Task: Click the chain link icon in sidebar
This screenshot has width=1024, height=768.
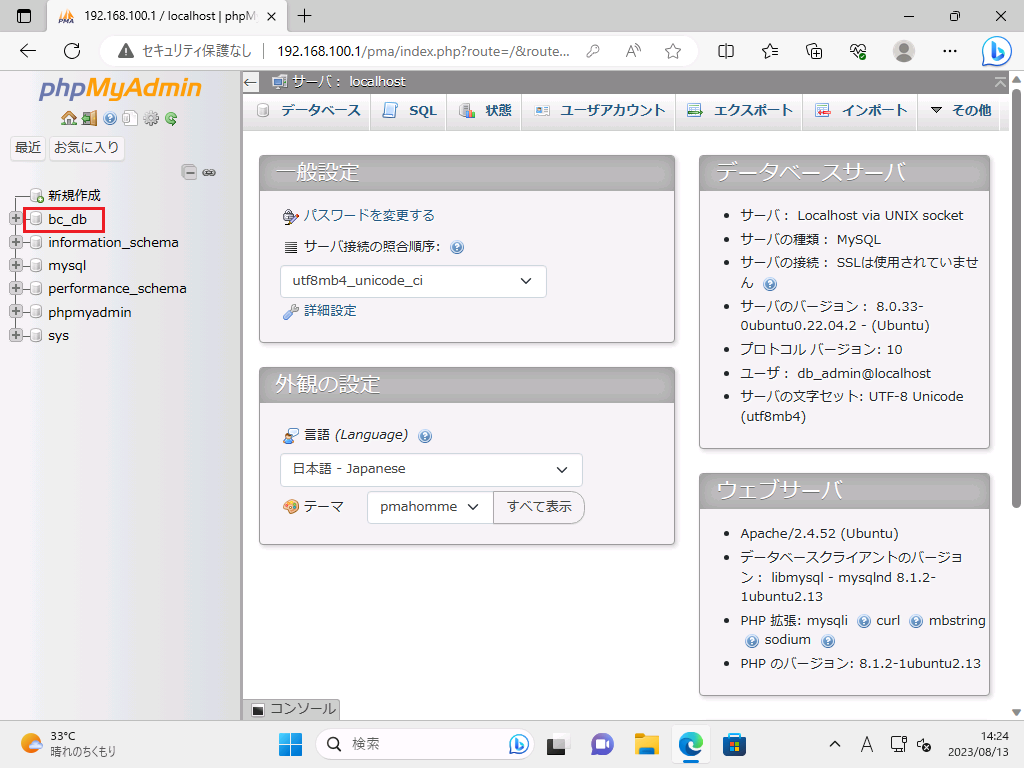Action: 209,172
